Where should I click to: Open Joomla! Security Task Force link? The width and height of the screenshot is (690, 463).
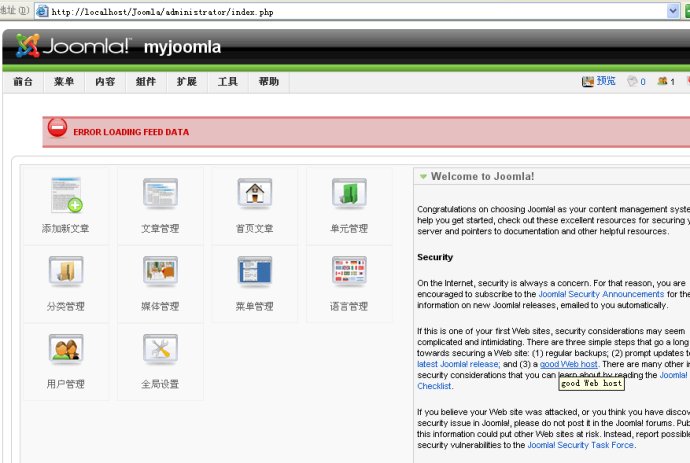tap(580, 445)
